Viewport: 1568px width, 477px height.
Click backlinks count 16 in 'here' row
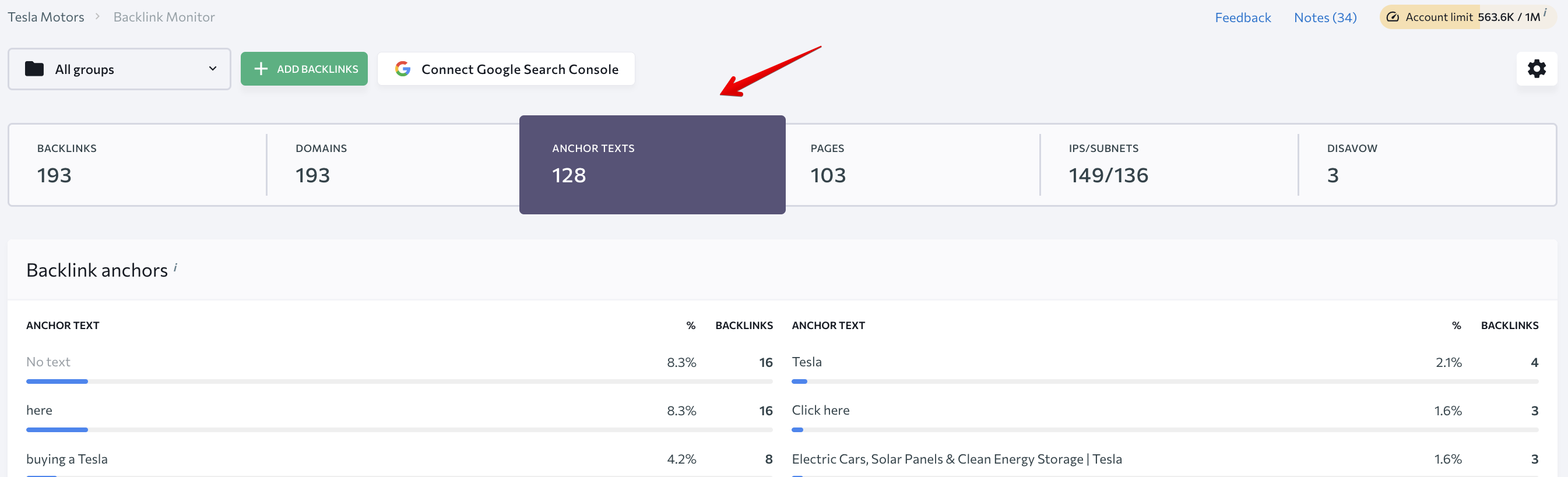point(766,411)
